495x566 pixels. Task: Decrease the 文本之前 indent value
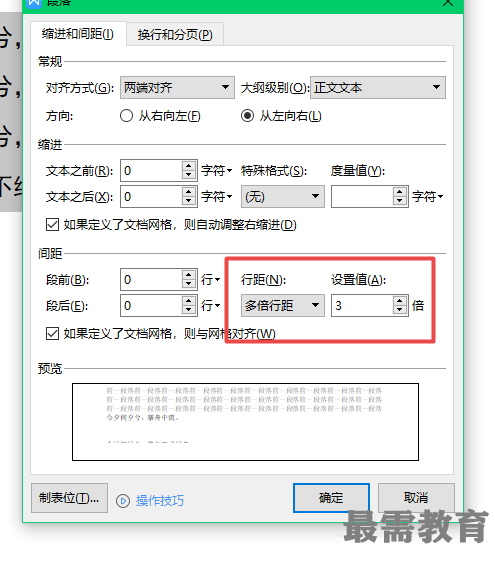[x=189, y=175]
